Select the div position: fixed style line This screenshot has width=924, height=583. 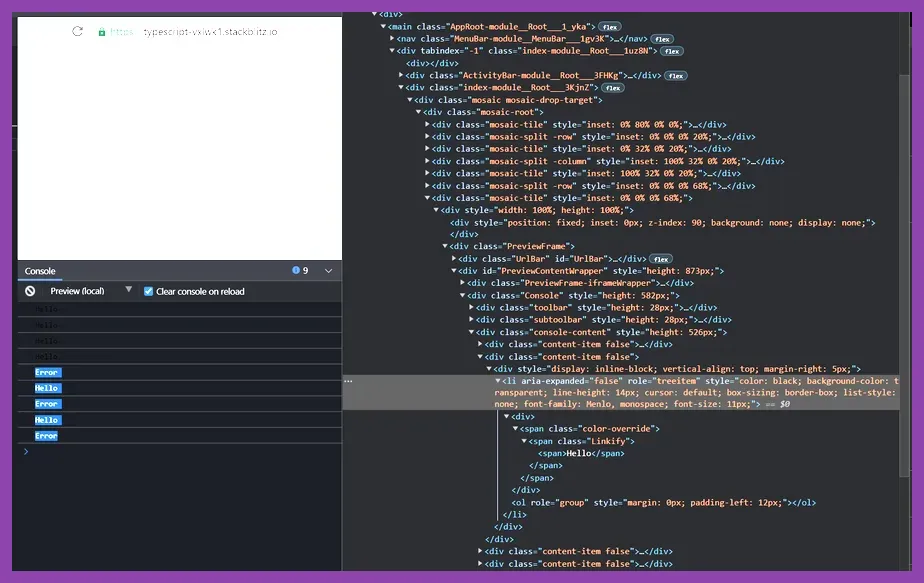tap(663, 223)
